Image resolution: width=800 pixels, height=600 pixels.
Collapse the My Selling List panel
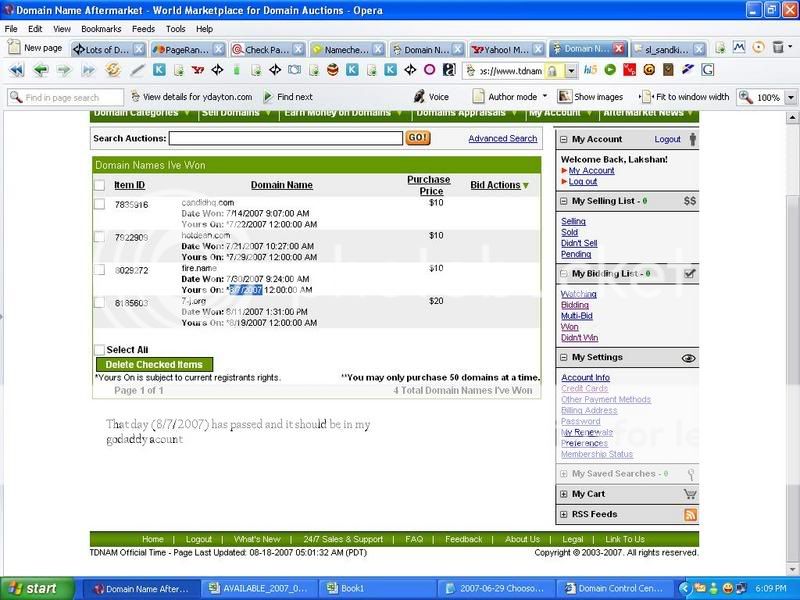click(x=564, y=201)
